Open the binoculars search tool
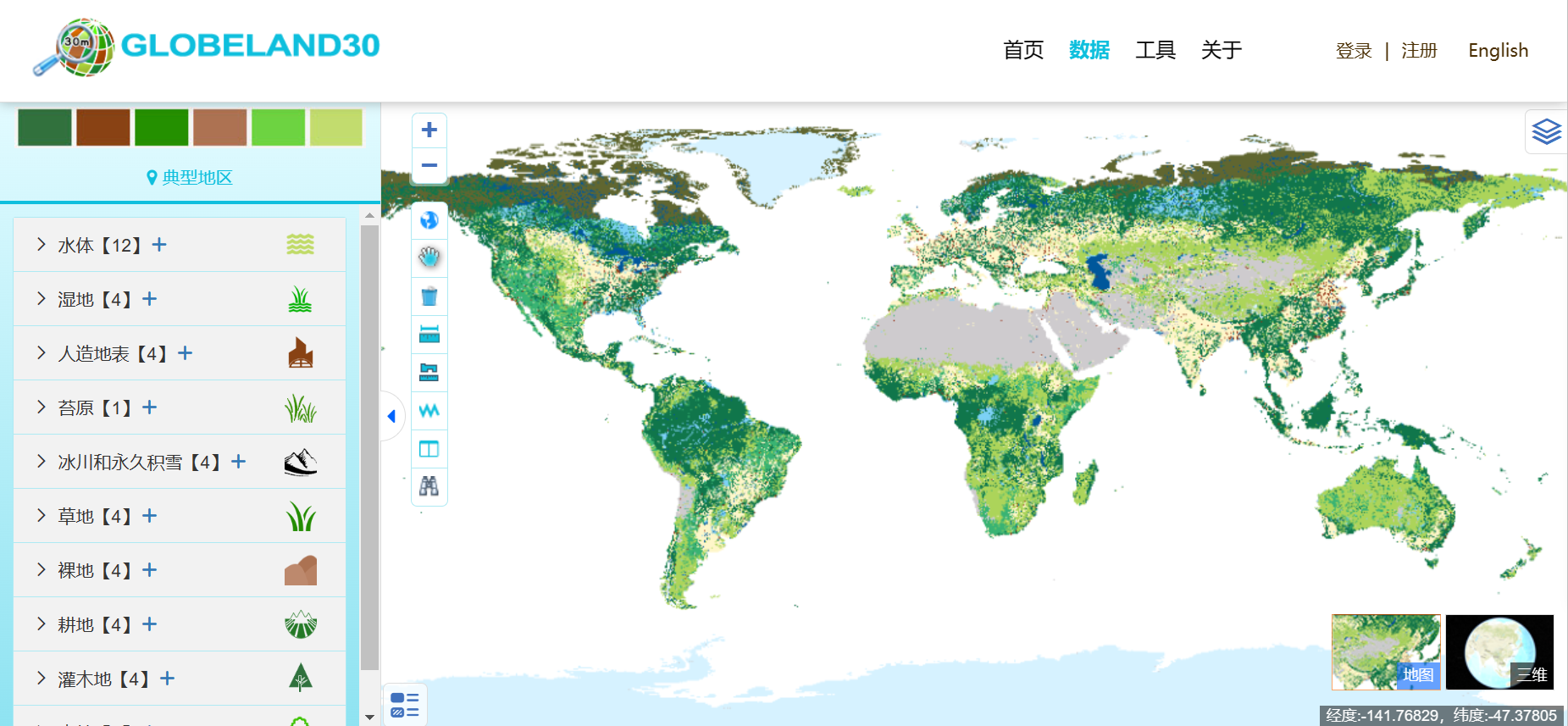The height and width of the screenshot is (726, 1568). point(429,485)
